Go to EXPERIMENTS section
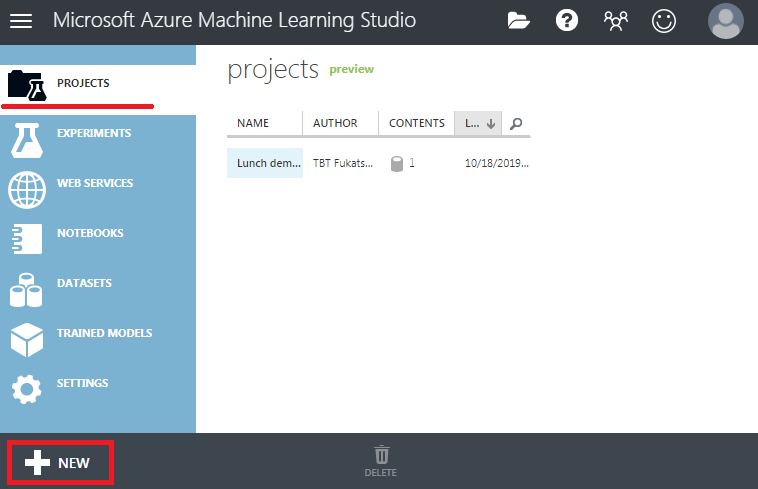This screenshot has height=489, width=758. pos(94,133)
